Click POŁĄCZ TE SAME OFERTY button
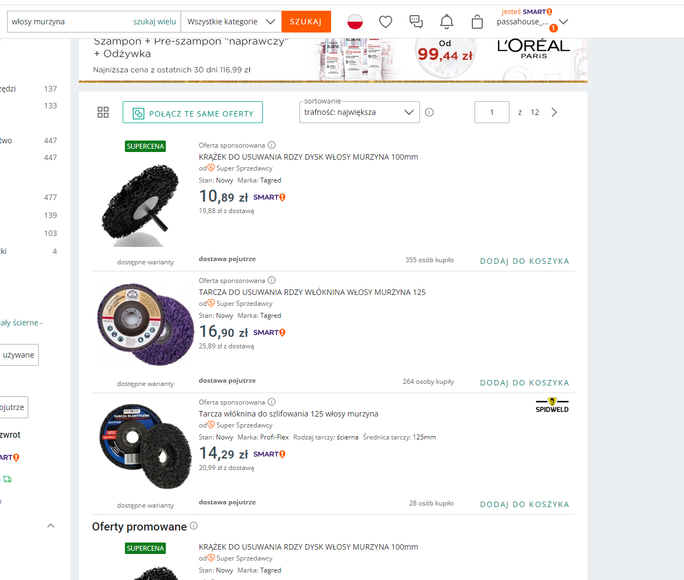Viewport: 684px width, 580px height. [x=193, y=113]
